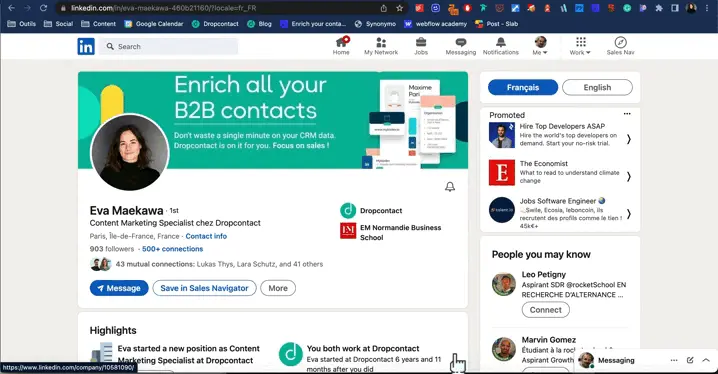Click the LinkedIn logo

coord(86,46)
